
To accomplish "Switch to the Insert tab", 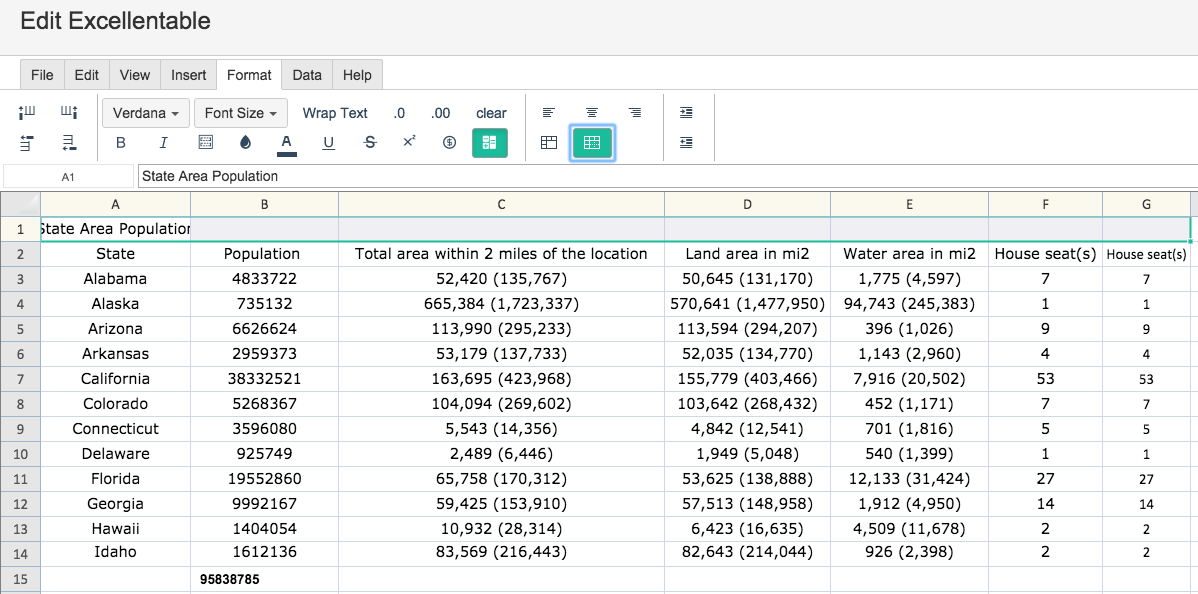I will click(x=189, y=75).
